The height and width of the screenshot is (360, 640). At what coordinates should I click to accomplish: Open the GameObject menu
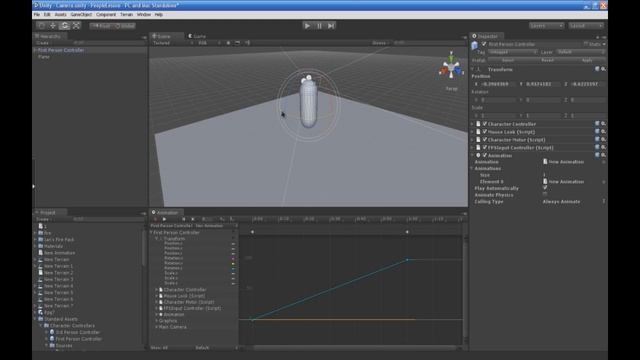81,14
